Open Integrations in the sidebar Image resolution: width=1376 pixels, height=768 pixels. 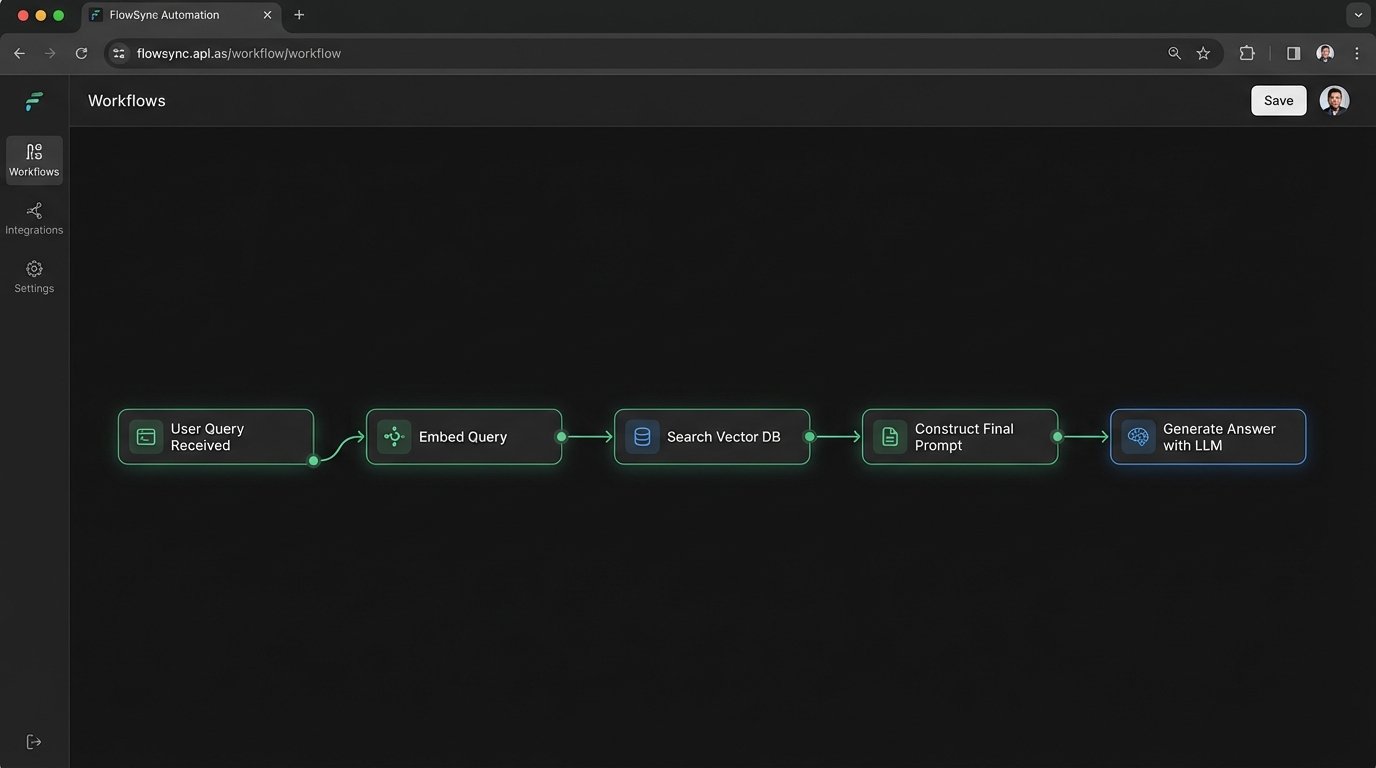34,218
